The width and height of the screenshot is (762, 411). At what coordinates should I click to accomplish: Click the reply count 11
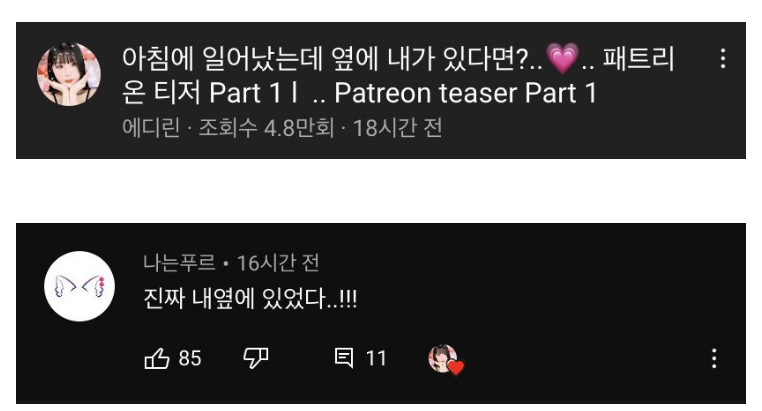click(376, 359)
